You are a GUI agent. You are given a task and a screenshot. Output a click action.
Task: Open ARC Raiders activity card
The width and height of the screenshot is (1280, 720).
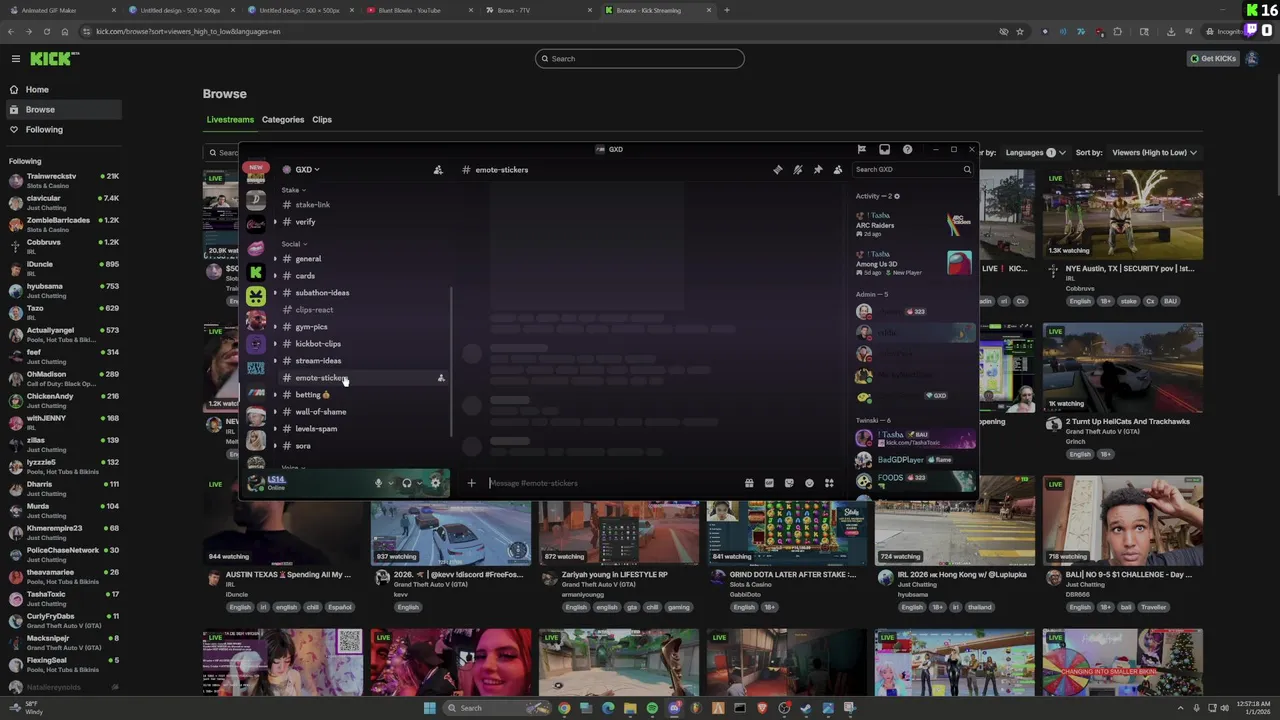pyautogui.click(x=913, y=224)
